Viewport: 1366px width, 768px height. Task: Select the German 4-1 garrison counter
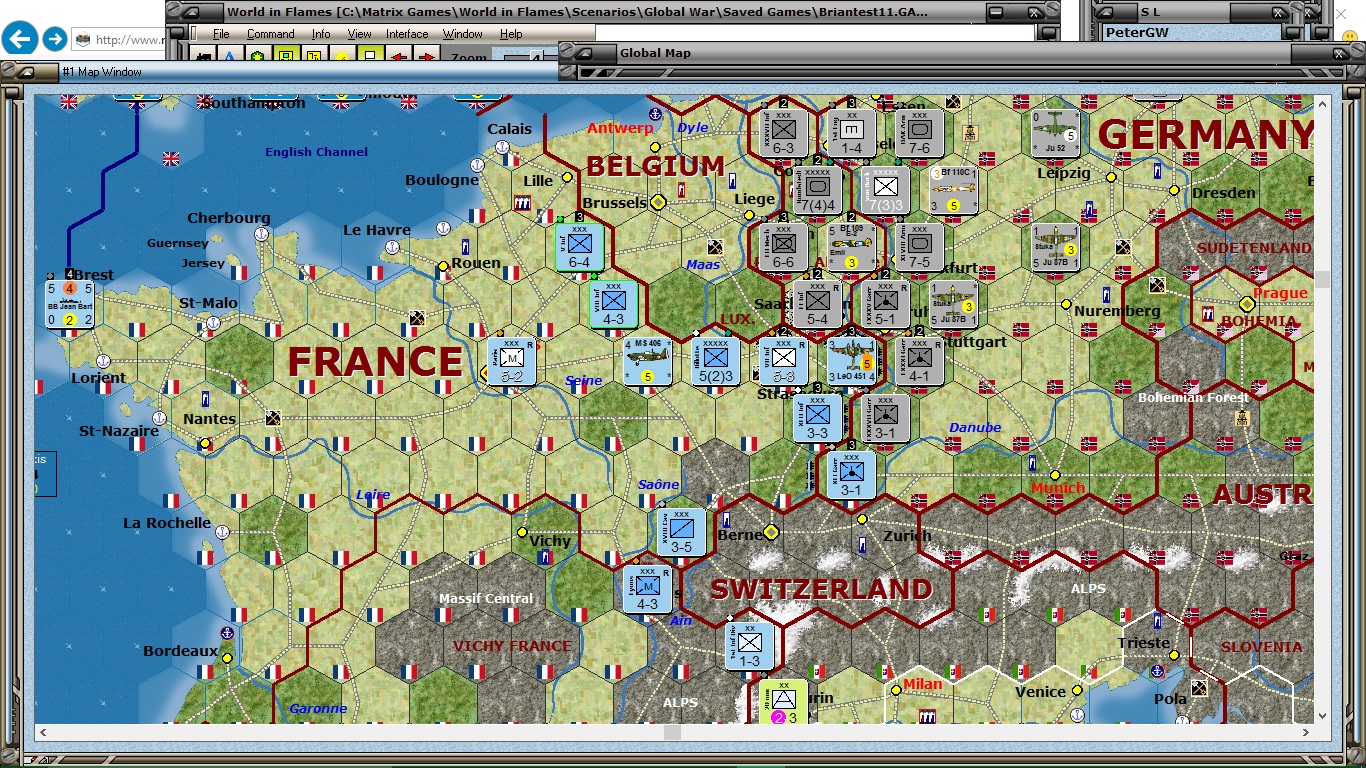click(x=919, y=361)
